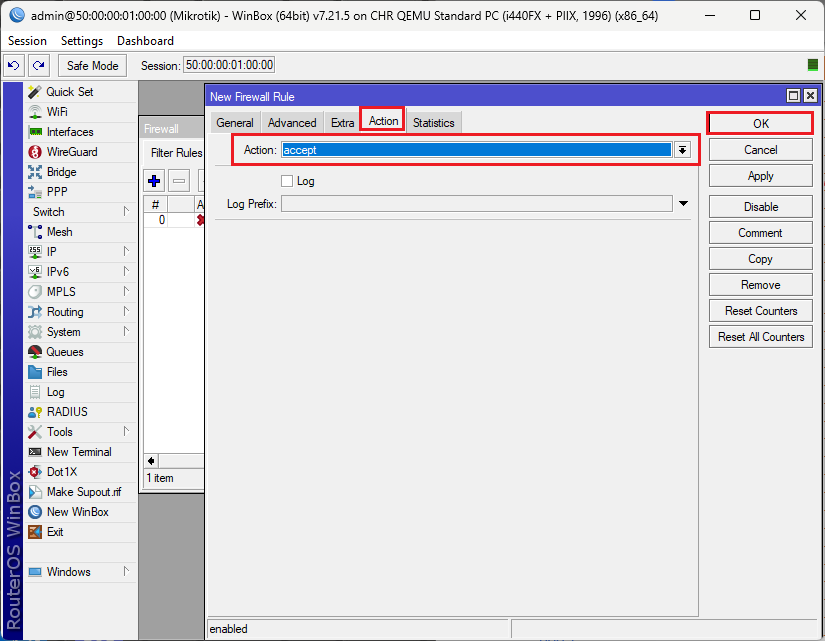Confirm the rule with OK
825x641 pixels.
tap(761, 124)
